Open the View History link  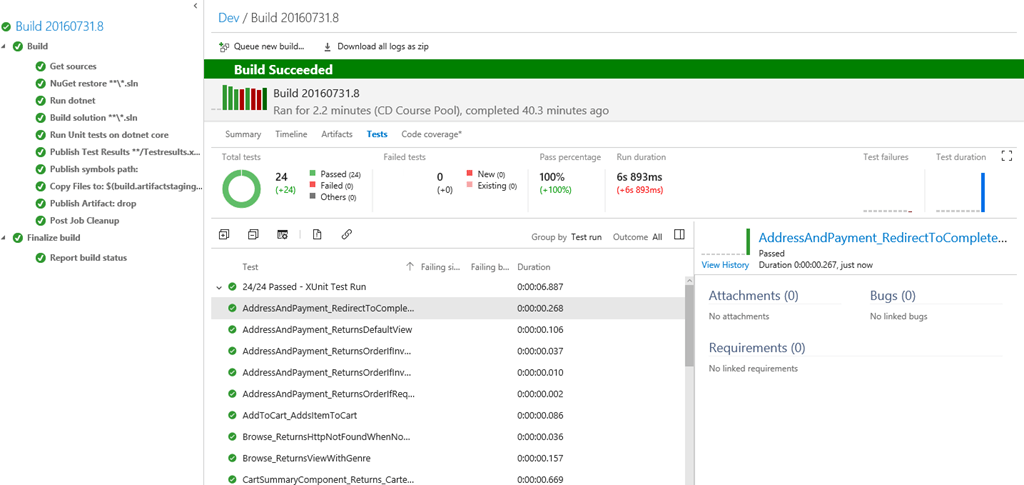tap(725, 265)
